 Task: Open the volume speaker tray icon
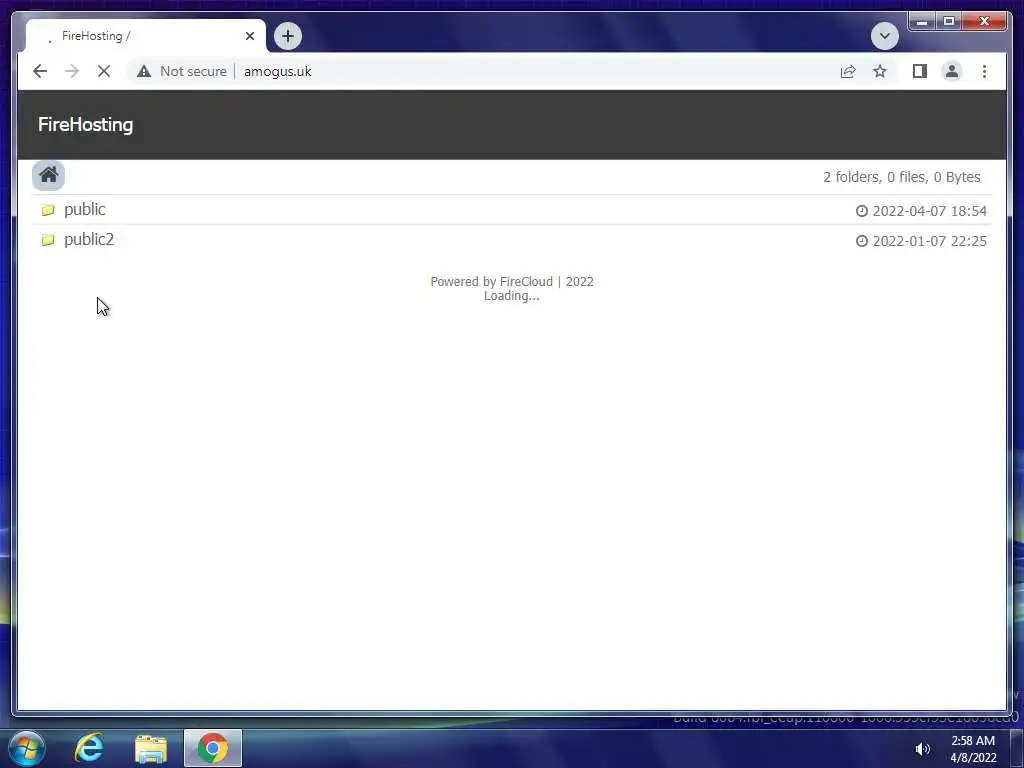(x=922, y=749)
